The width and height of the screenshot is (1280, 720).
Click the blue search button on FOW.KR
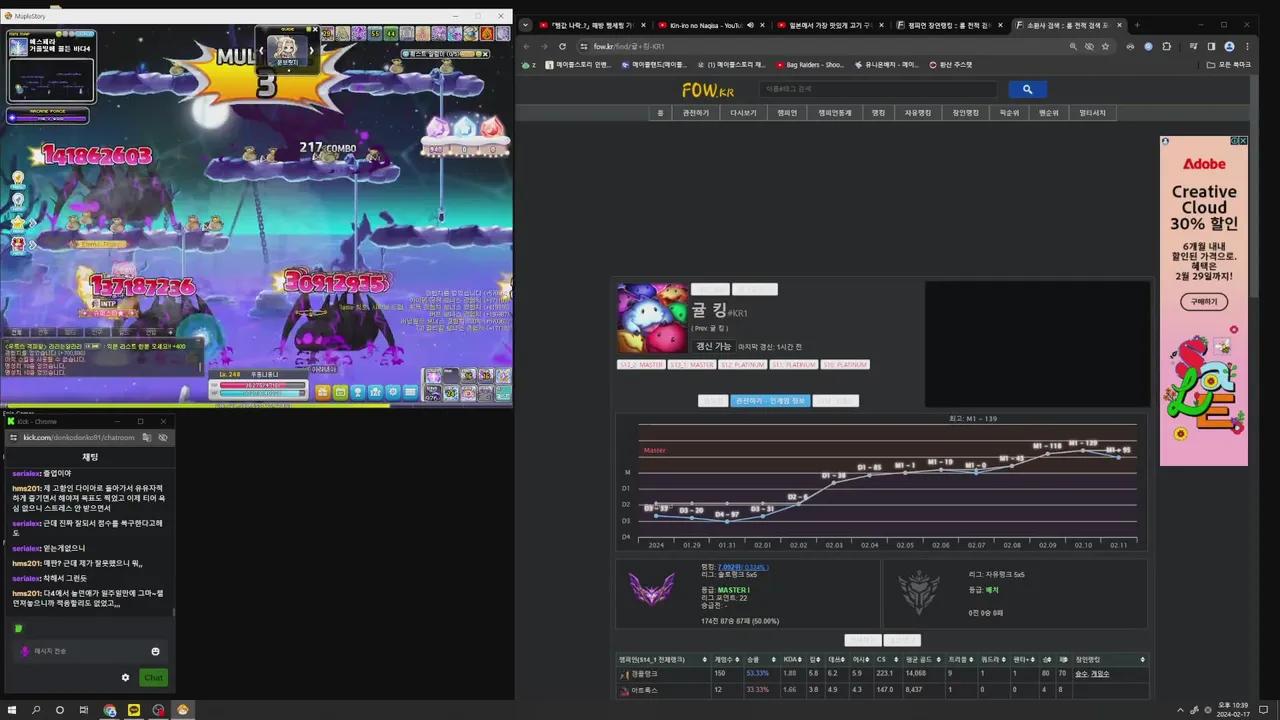click(1027, 89)
